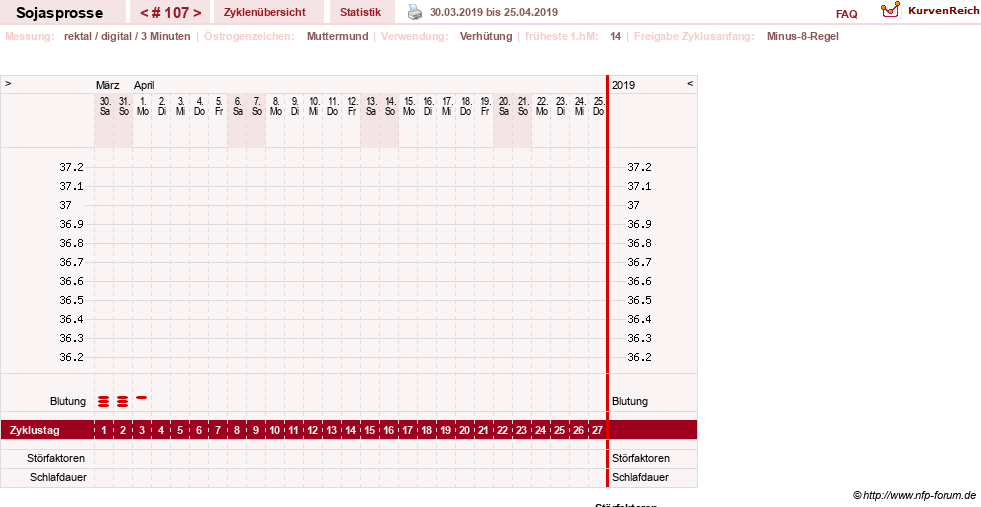The height and width of the screenshot is (507, 981).
Task: Click the 'Verhütung' value
Action: [485, 36]
